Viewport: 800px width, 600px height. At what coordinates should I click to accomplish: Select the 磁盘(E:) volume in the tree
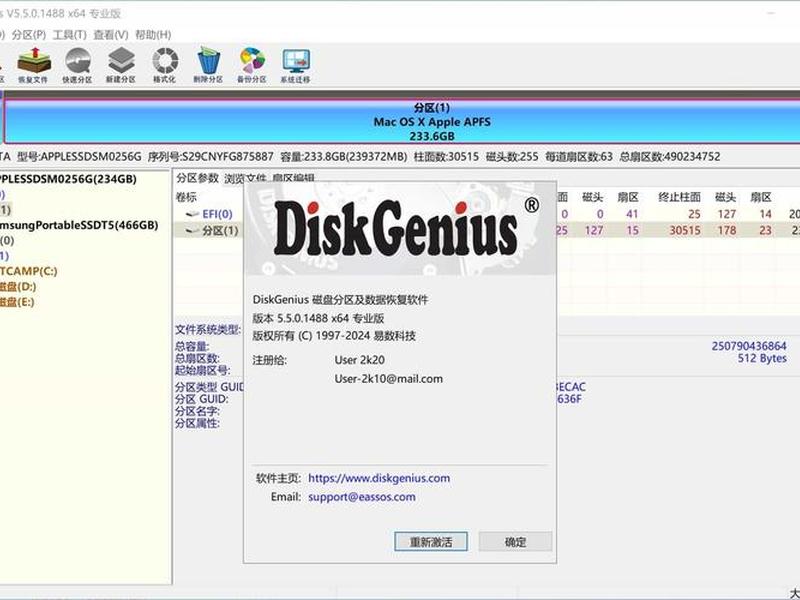[x=17, y=302]
